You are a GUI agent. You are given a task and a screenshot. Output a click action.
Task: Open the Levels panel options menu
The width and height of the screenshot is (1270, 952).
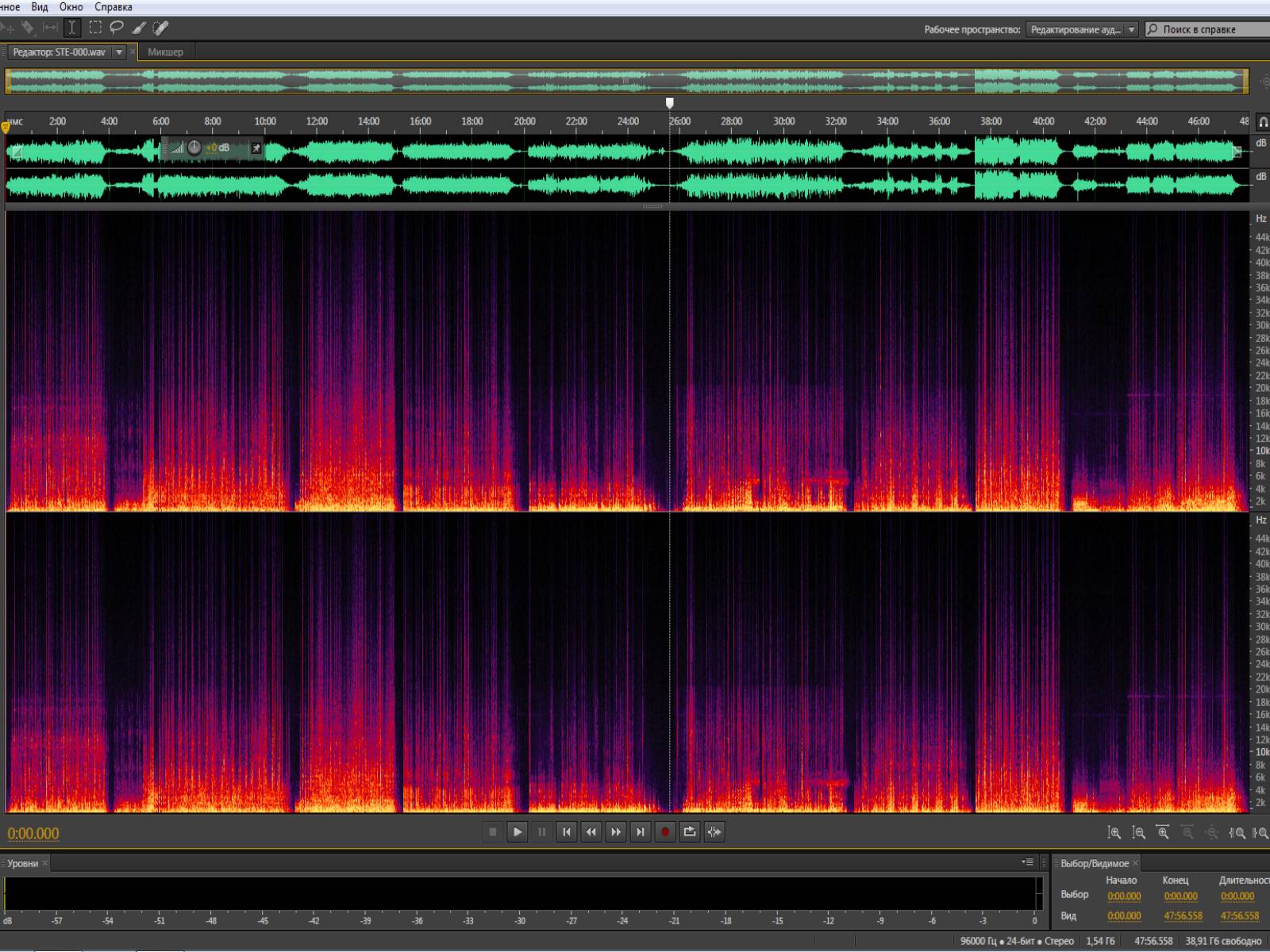1028,862
